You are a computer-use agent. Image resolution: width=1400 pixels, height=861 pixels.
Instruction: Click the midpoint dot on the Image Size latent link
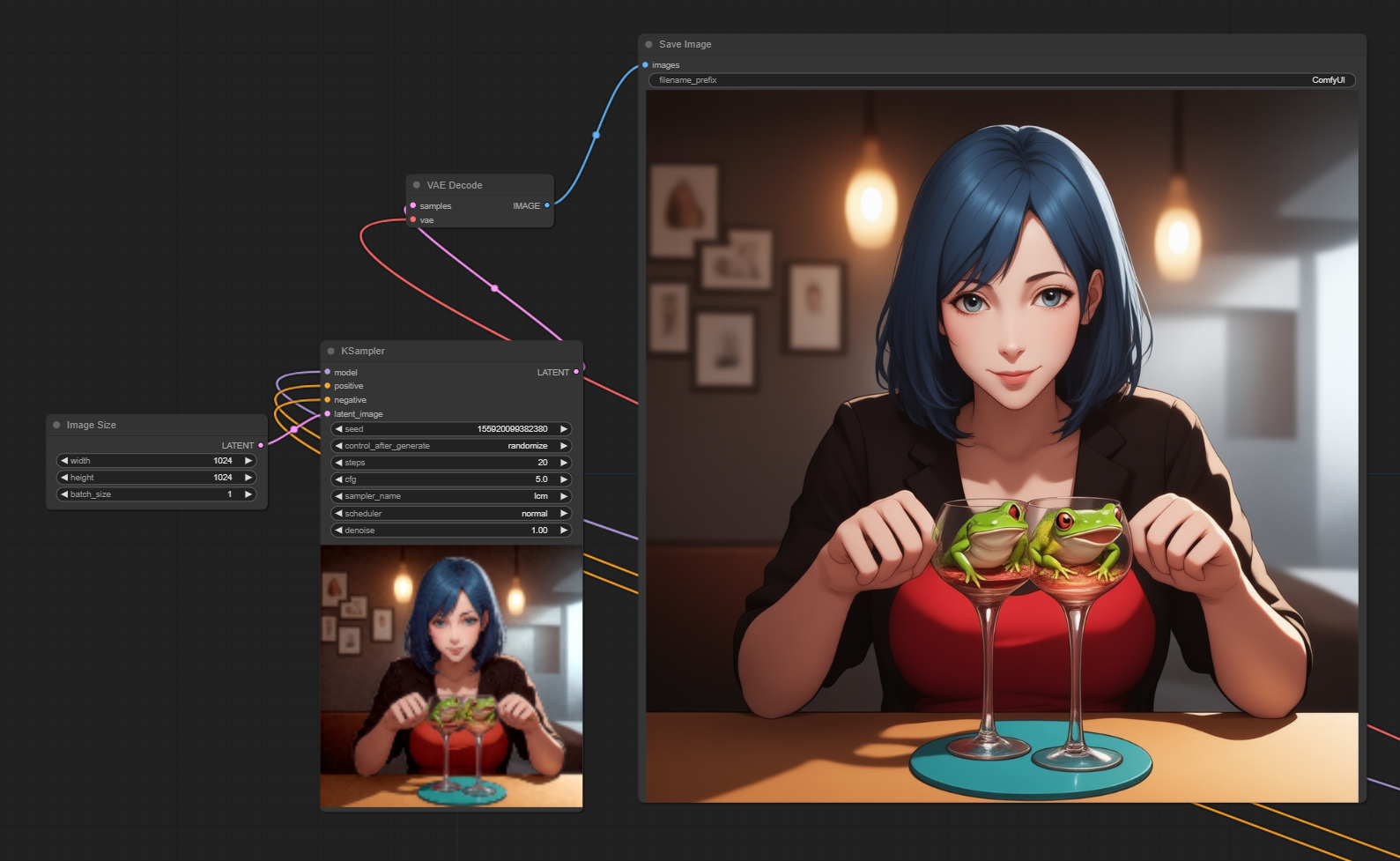294,429
